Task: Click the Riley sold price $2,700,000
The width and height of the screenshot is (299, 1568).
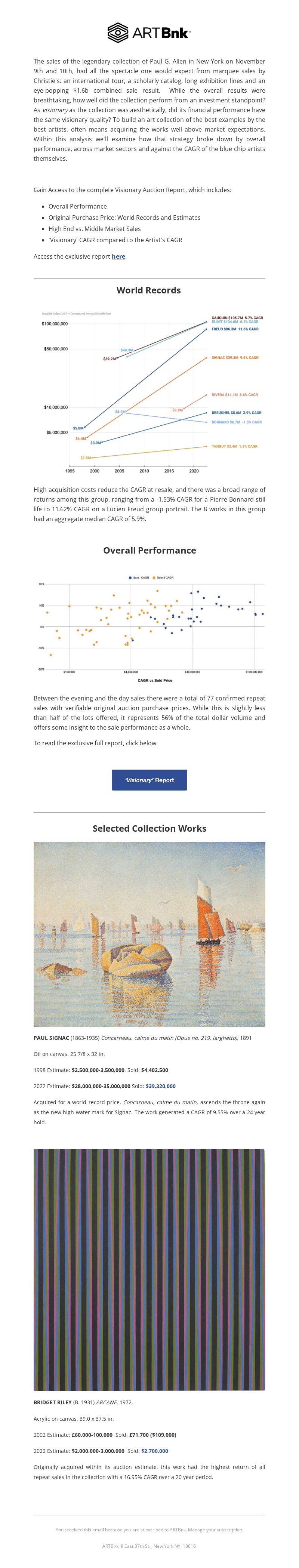Action: pyautogui.click(x=155, y=1451)
